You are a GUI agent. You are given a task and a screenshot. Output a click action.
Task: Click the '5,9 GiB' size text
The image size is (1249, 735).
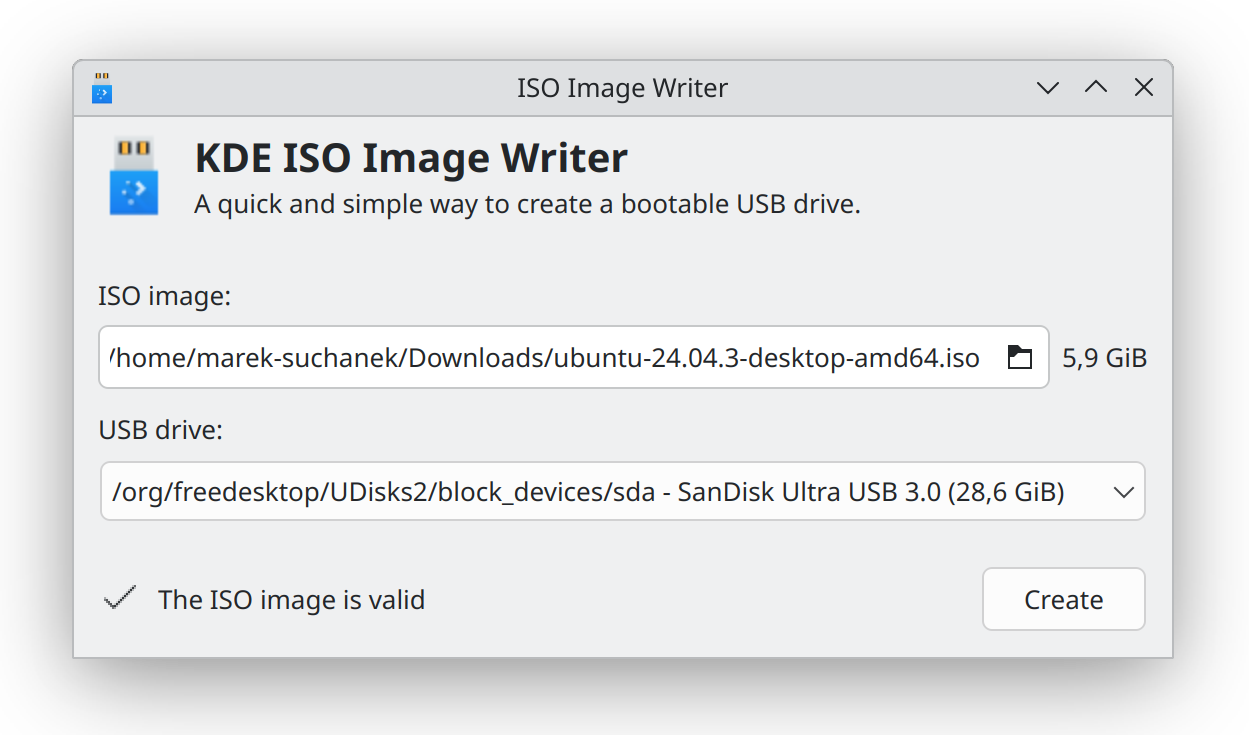click(x=1104, y=358)
